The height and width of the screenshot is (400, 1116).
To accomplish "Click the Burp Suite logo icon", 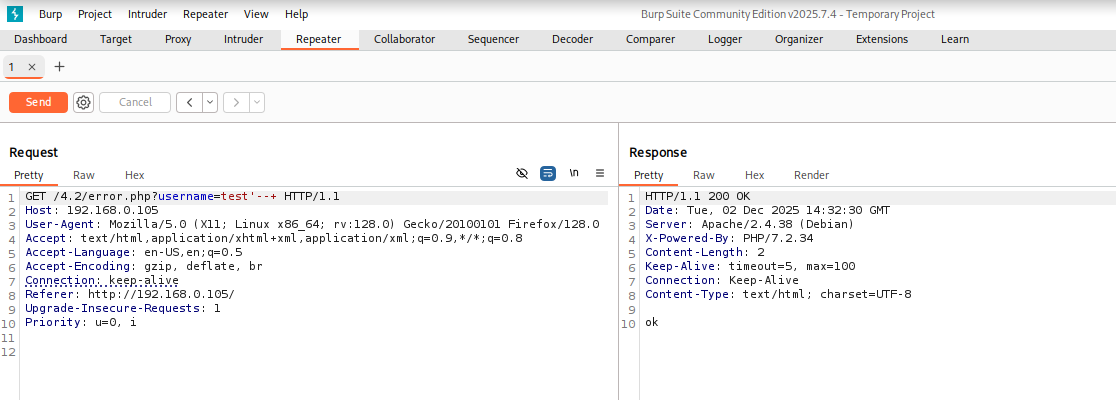I will [15, 14].
